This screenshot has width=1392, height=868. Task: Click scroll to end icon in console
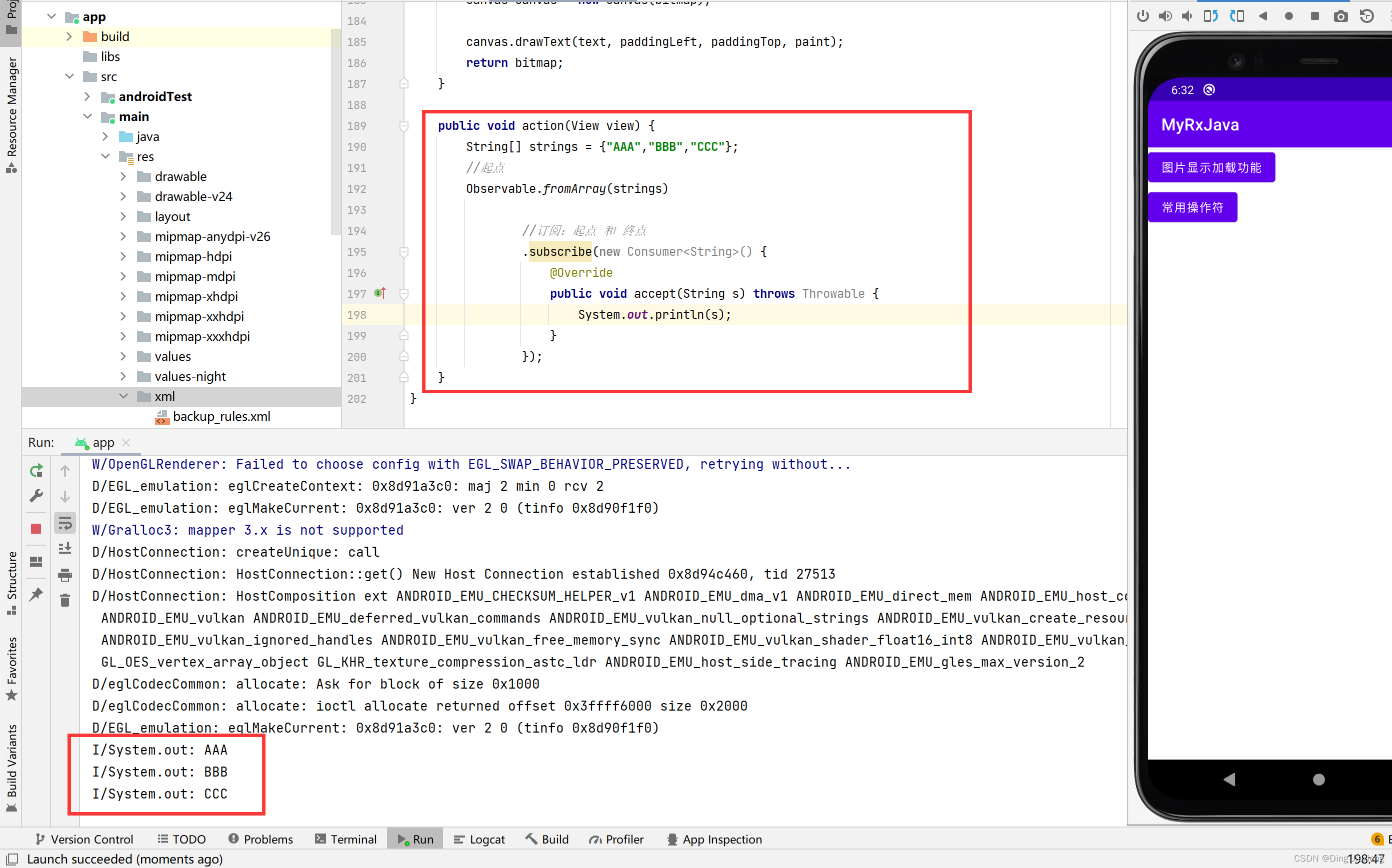[x=65, y=548]
